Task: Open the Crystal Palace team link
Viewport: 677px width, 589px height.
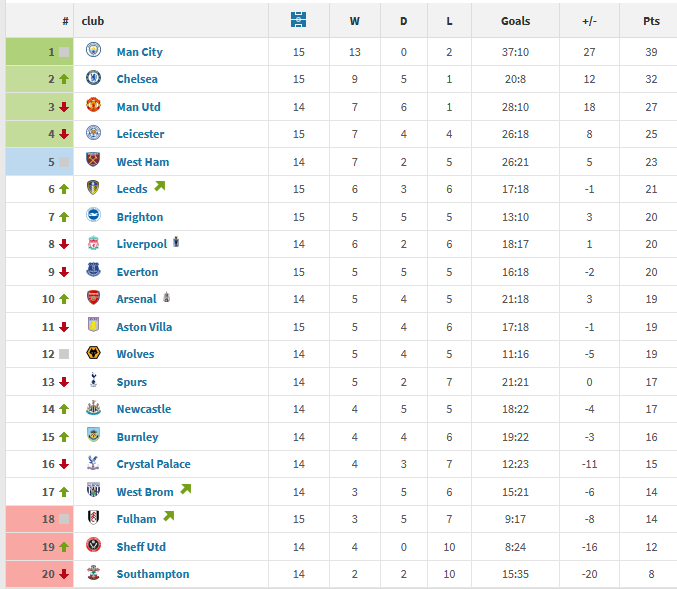Action: [x=153, y=464]
